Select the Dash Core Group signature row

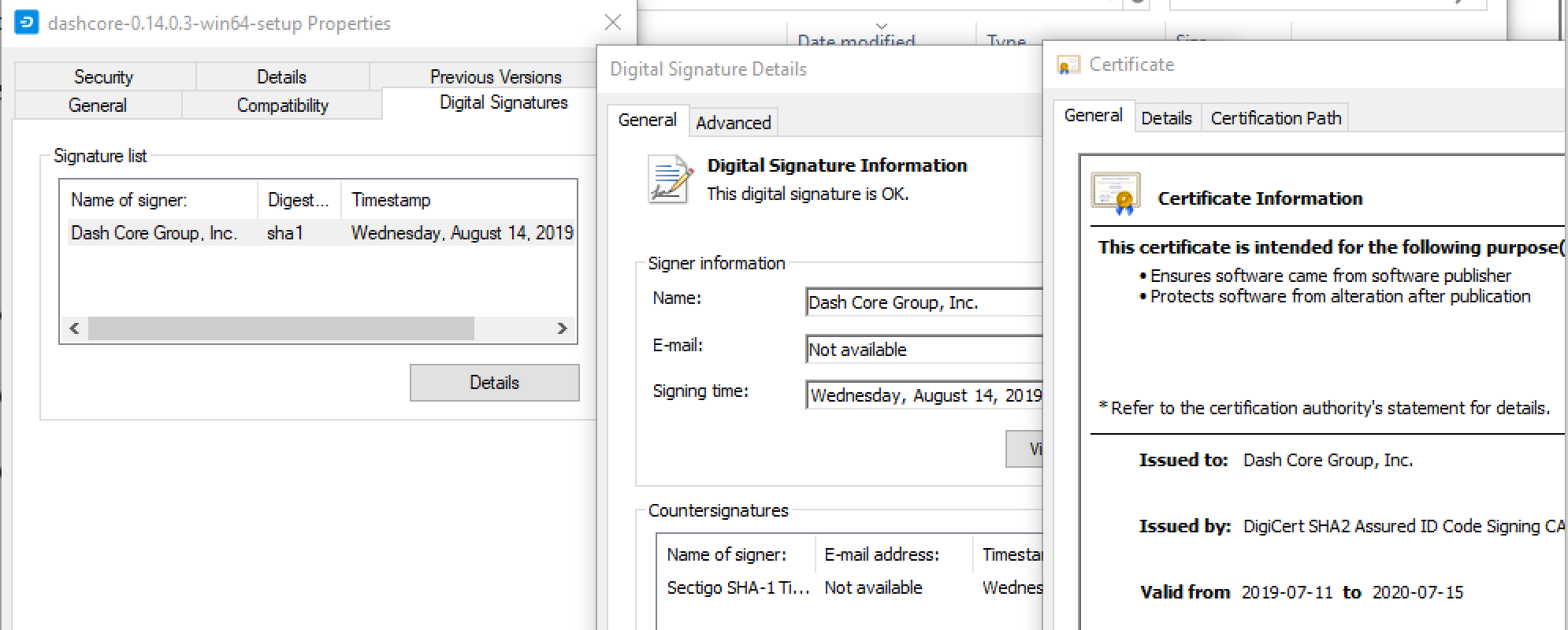[321, 233]
